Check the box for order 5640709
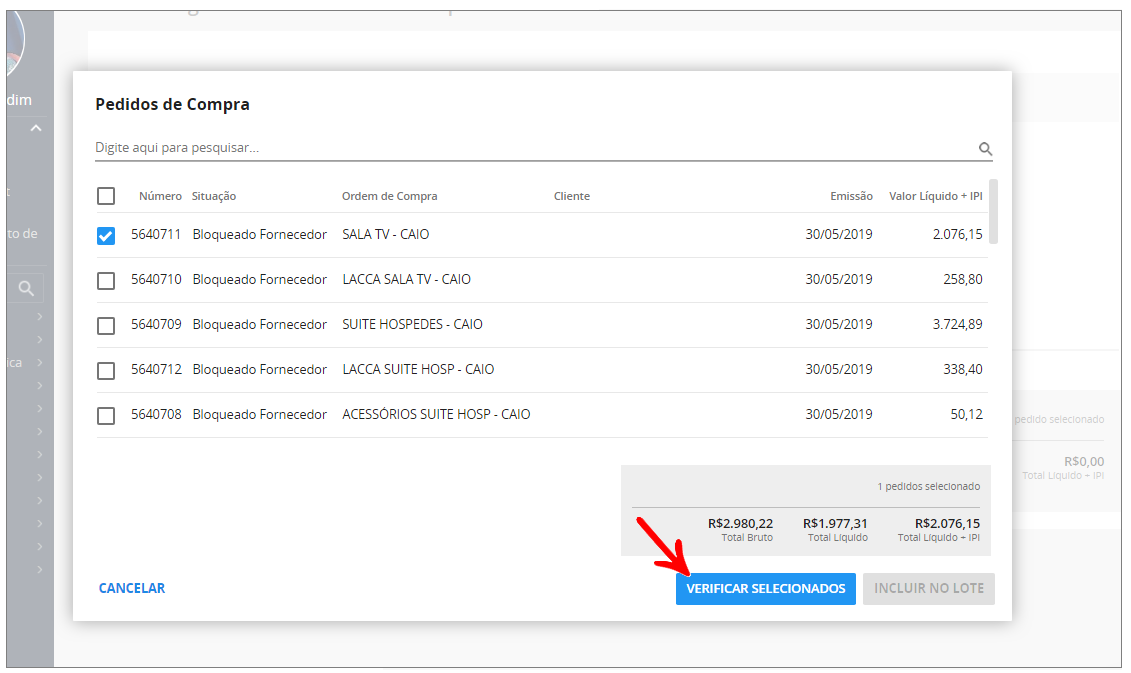Image resolution: width=1131 pixels, height=673 pixels. coord(106,326)
